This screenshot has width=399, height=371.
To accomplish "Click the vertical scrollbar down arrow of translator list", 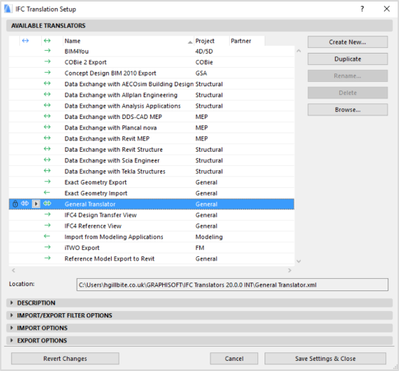I will [x=298, y=261].
